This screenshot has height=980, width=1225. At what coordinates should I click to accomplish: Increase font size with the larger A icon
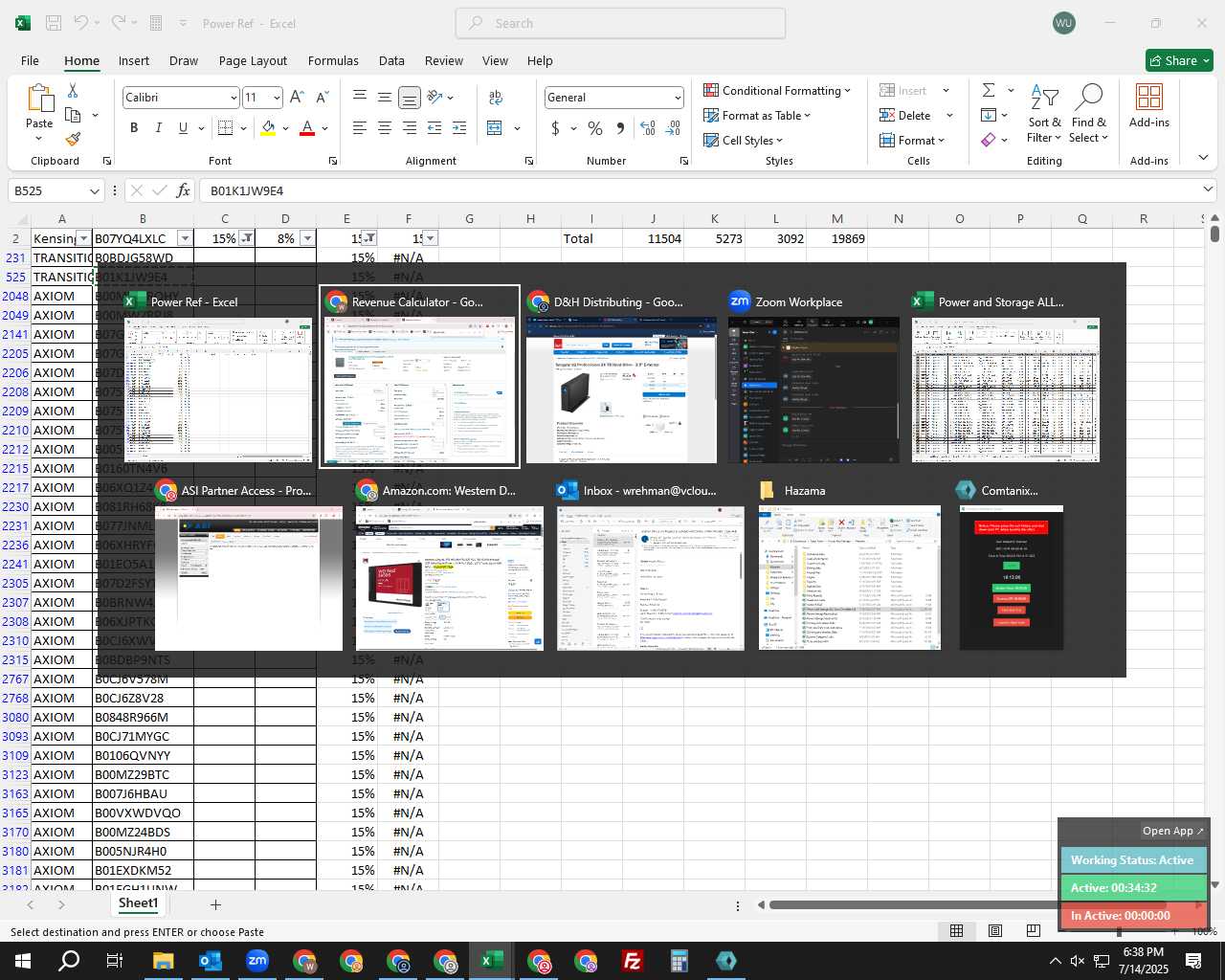(297, 97)
